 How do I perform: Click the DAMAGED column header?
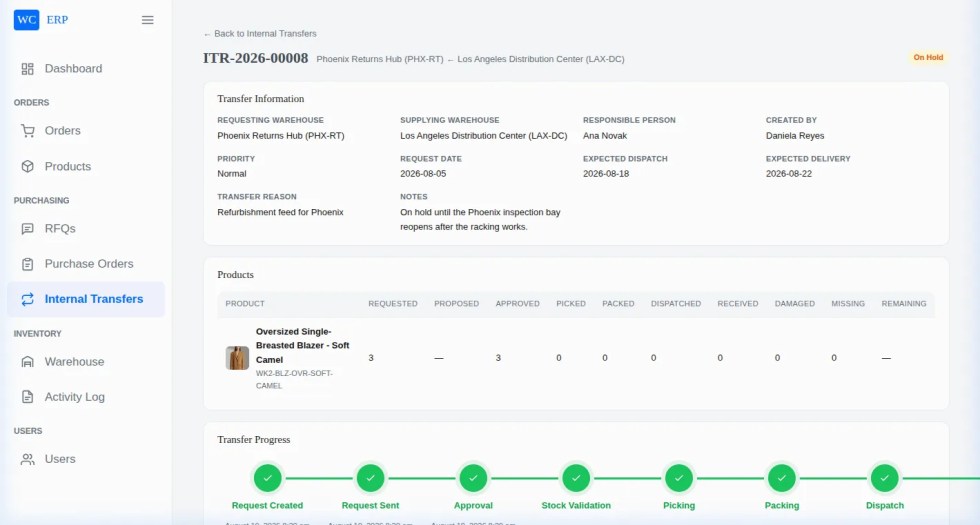tap(794, 304)
